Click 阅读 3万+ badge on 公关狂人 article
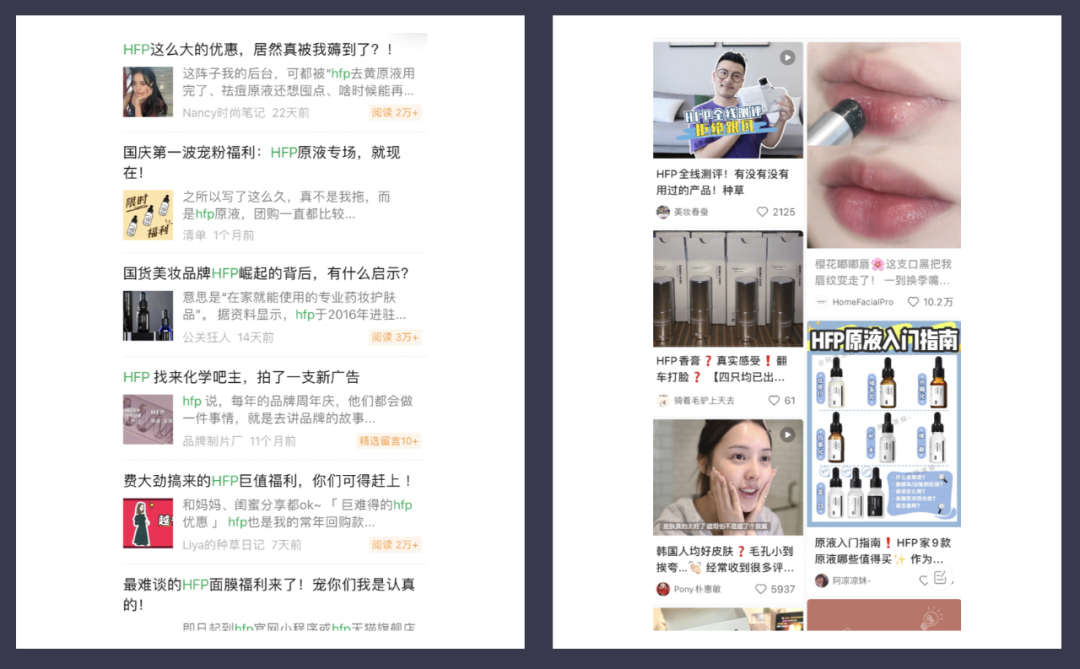Viewport: 1080px width, 669px height. [x=394, y=337]
